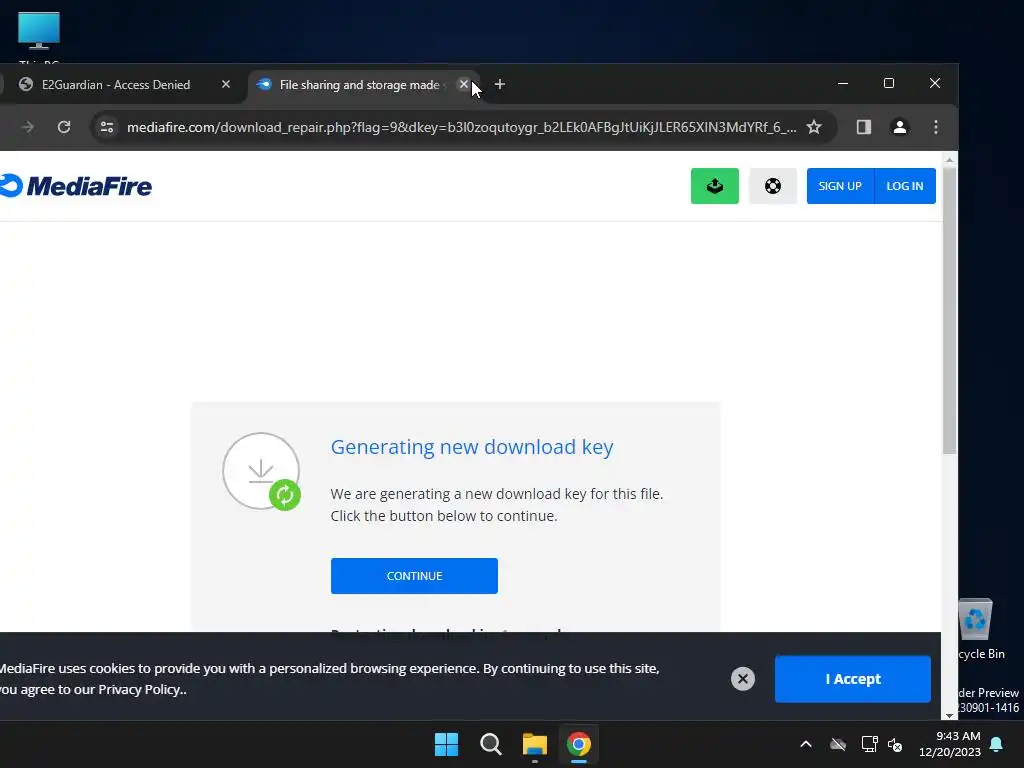The height and width of the screenshot is (768, 1024).
Task: Open the Windows Start menu
Action: 447,744
